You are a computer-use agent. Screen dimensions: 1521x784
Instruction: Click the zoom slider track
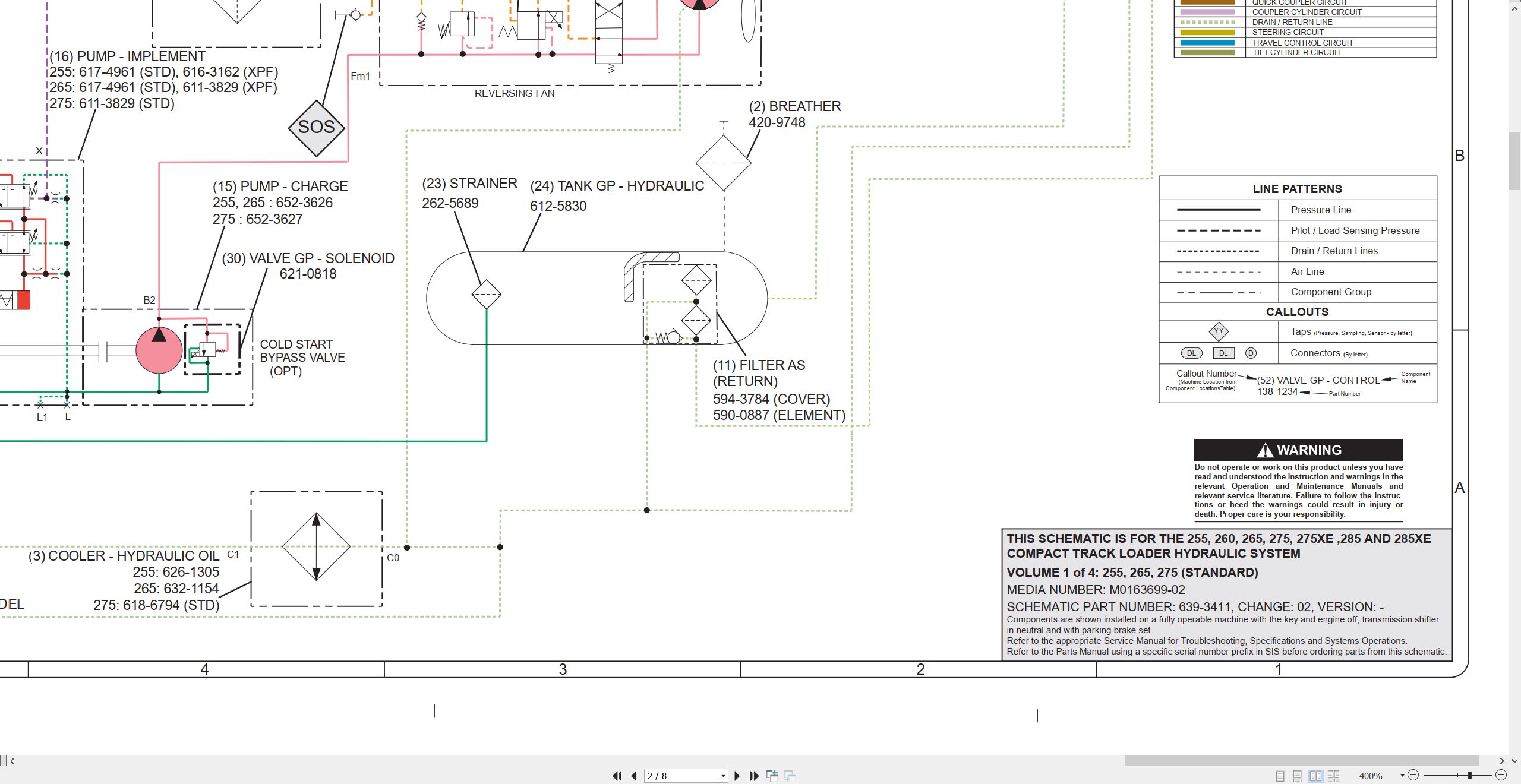[x=1457, y=775]
